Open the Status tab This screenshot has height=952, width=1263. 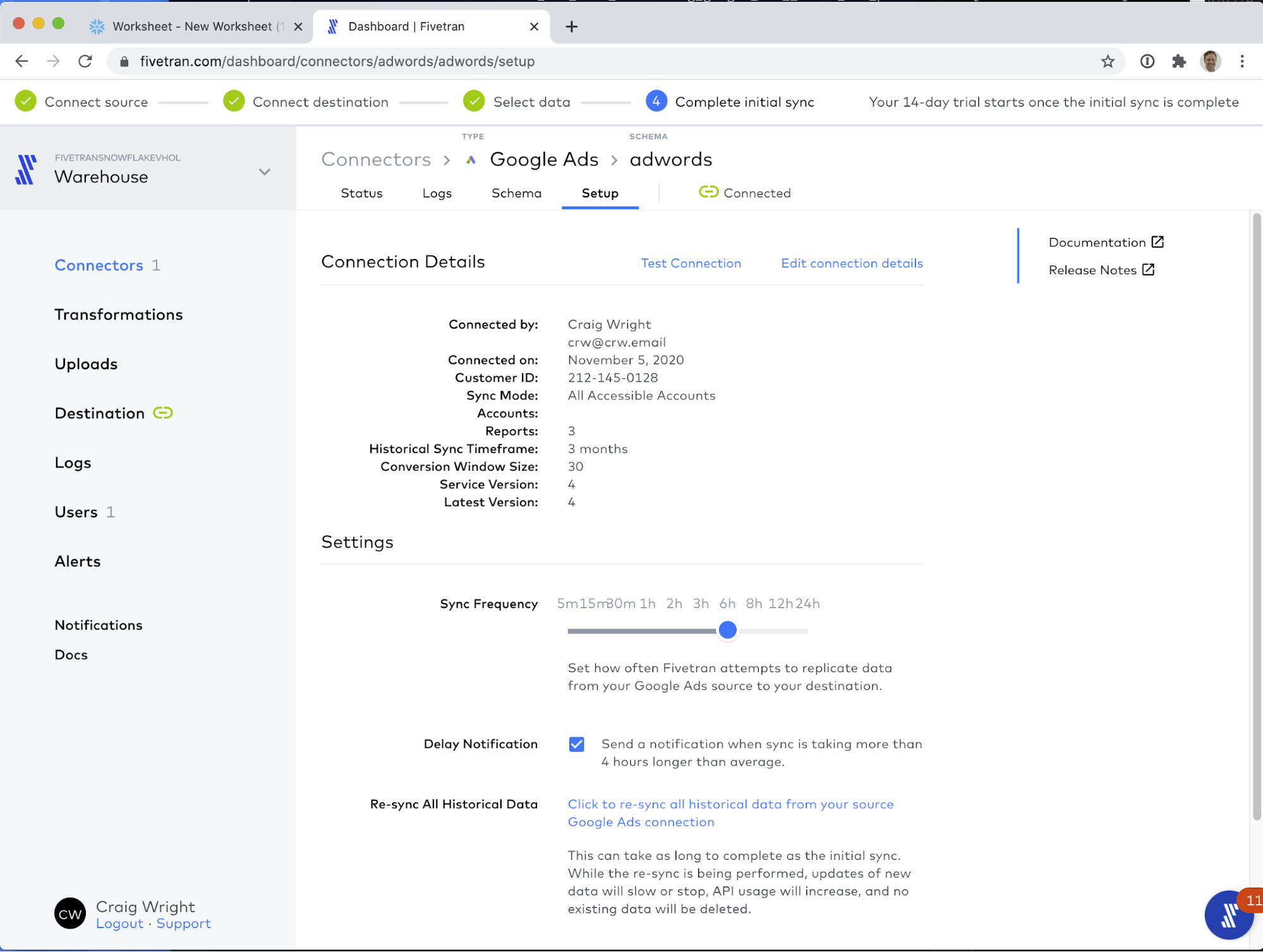pos(361,193)
